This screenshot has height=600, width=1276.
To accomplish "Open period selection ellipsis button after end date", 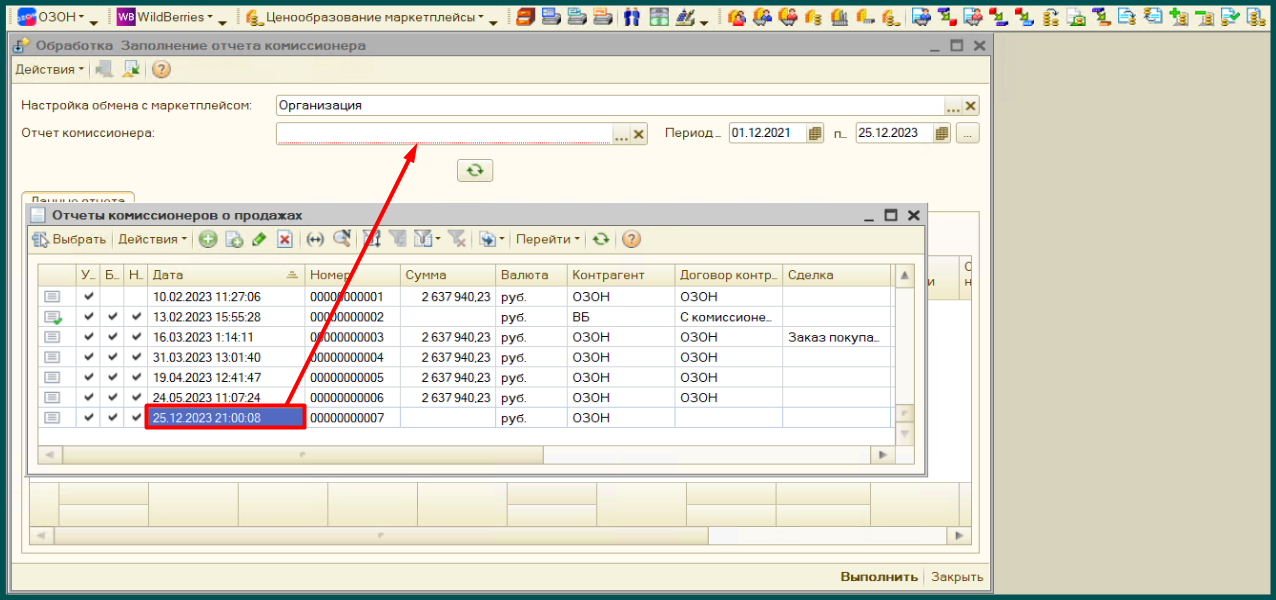I will (968, 133).
